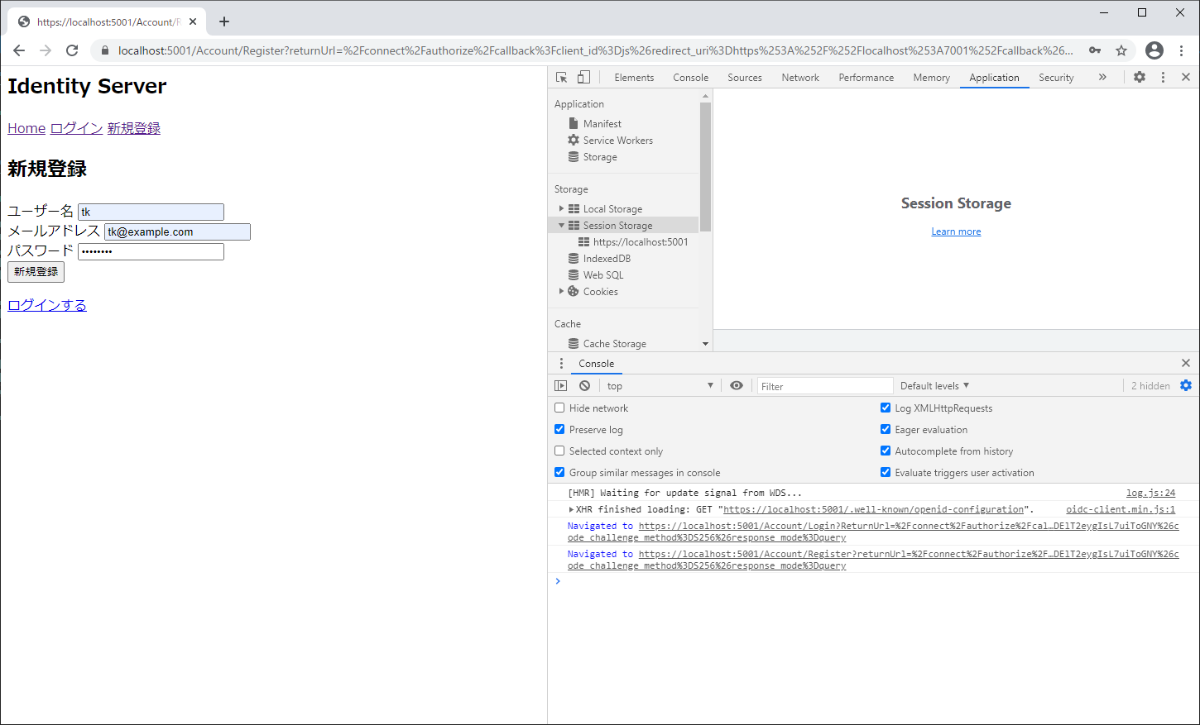Screen dimensions: 1200x725
Task: Open DevTools three-dot customize menu
Action: [x=1163, y=77]
